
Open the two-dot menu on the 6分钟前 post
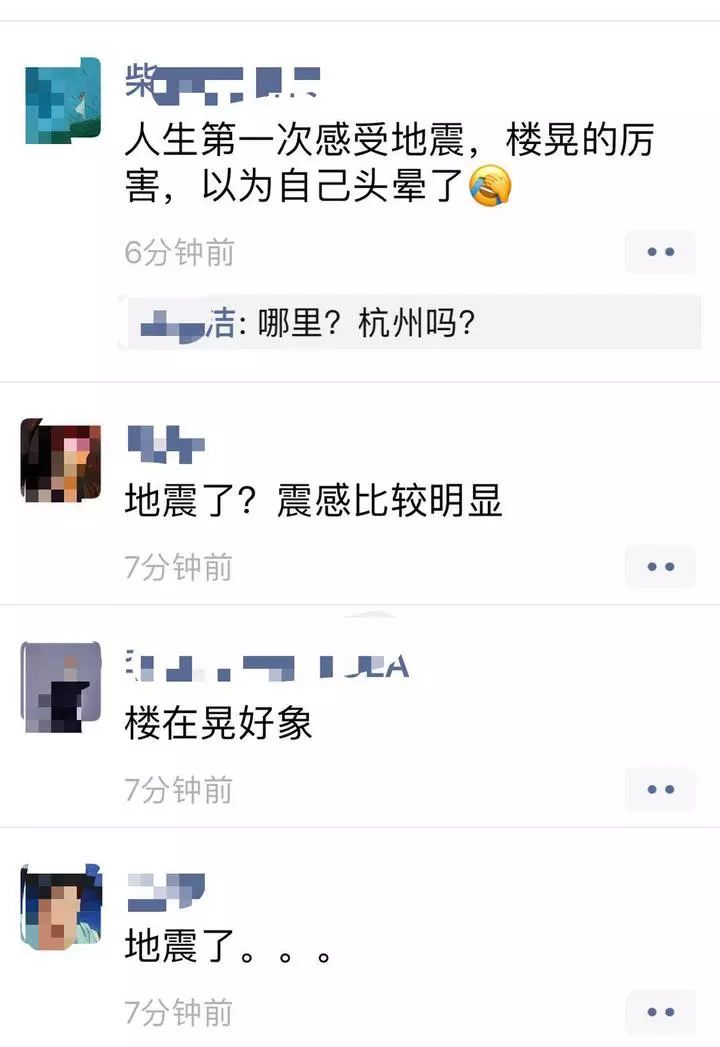(660, 252)
